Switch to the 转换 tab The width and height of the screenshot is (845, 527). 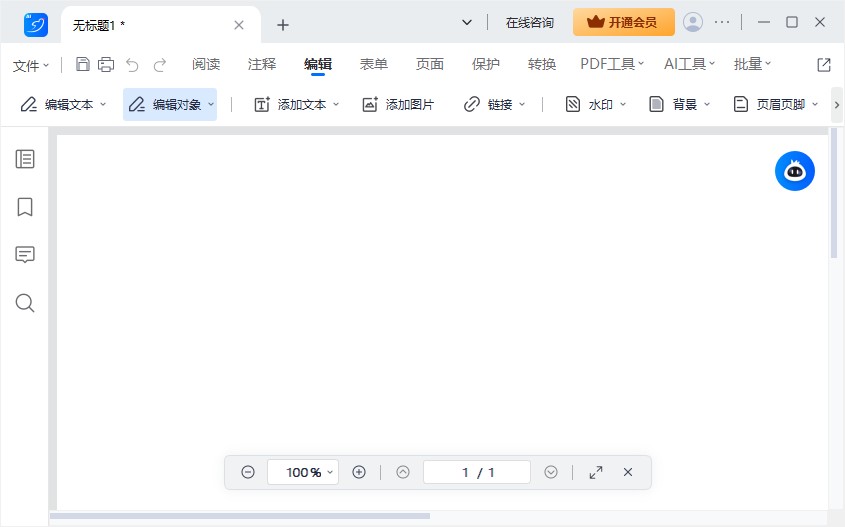pos(542,64)
